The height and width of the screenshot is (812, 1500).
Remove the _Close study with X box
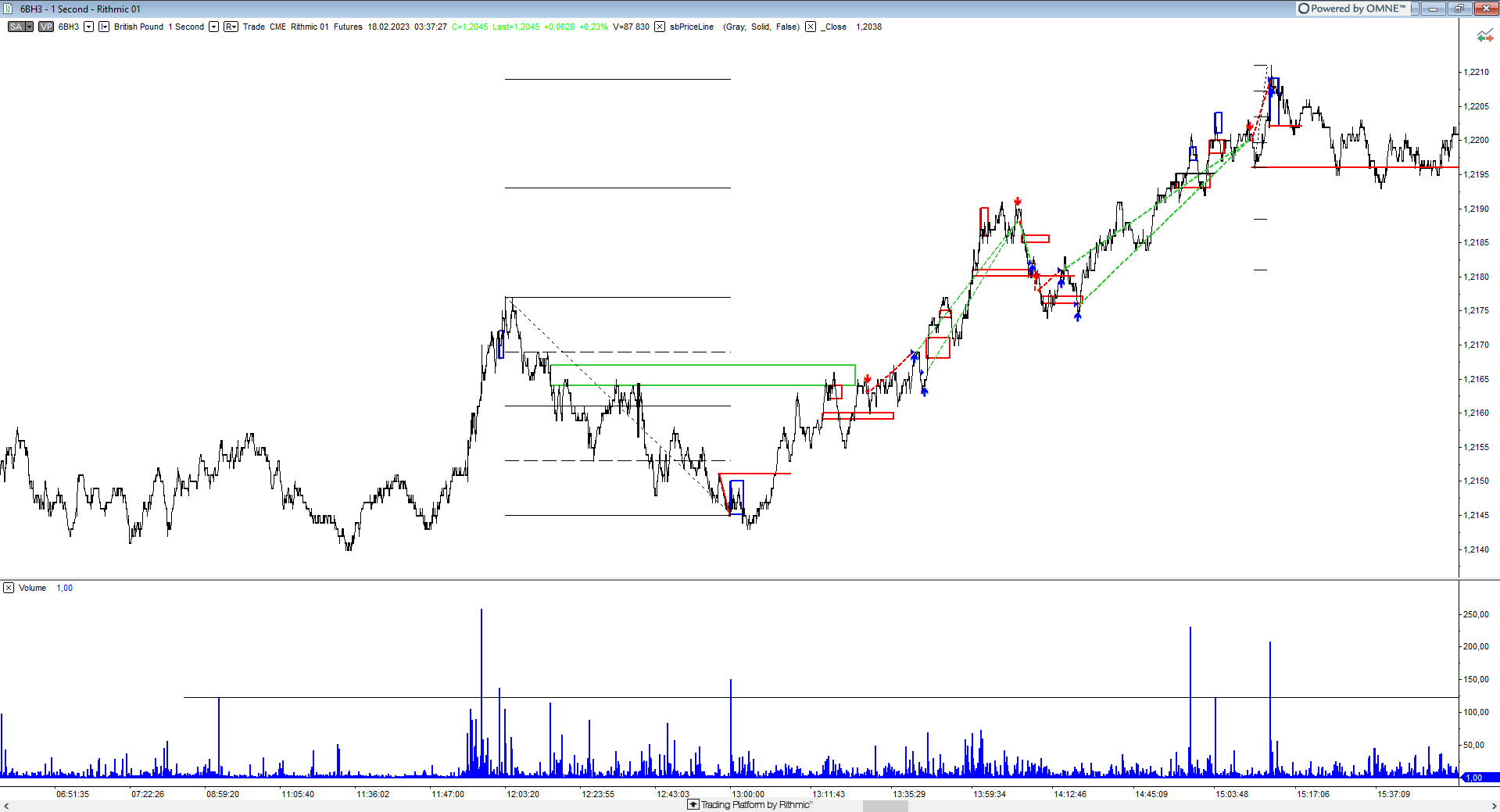point(811,27)
